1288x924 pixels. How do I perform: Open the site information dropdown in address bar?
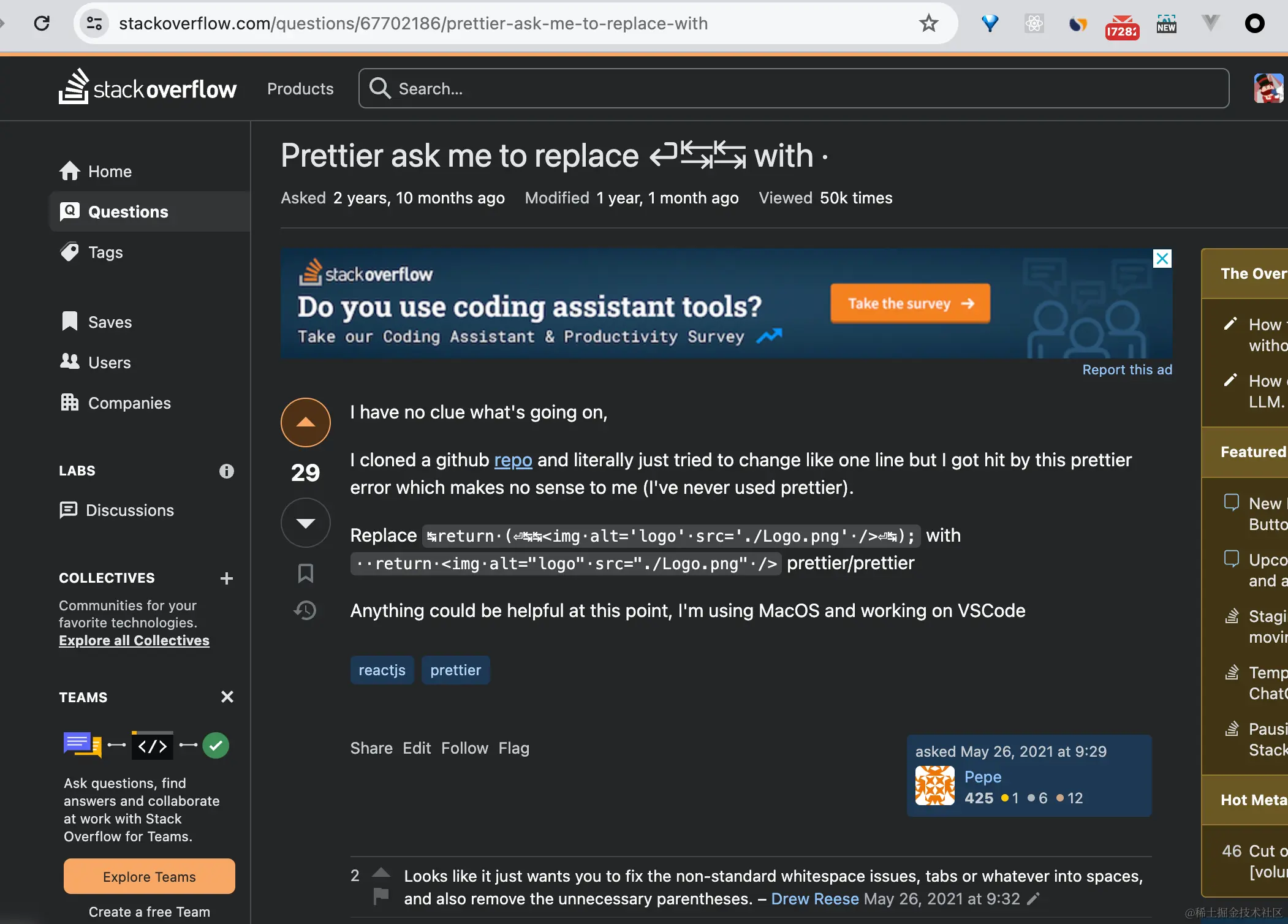(94, 23)
